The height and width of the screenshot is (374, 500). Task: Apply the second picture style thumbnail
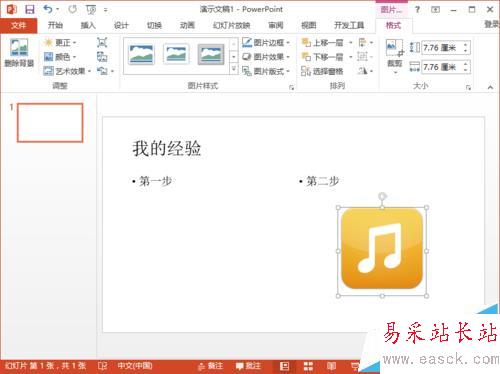pos(176,54)
